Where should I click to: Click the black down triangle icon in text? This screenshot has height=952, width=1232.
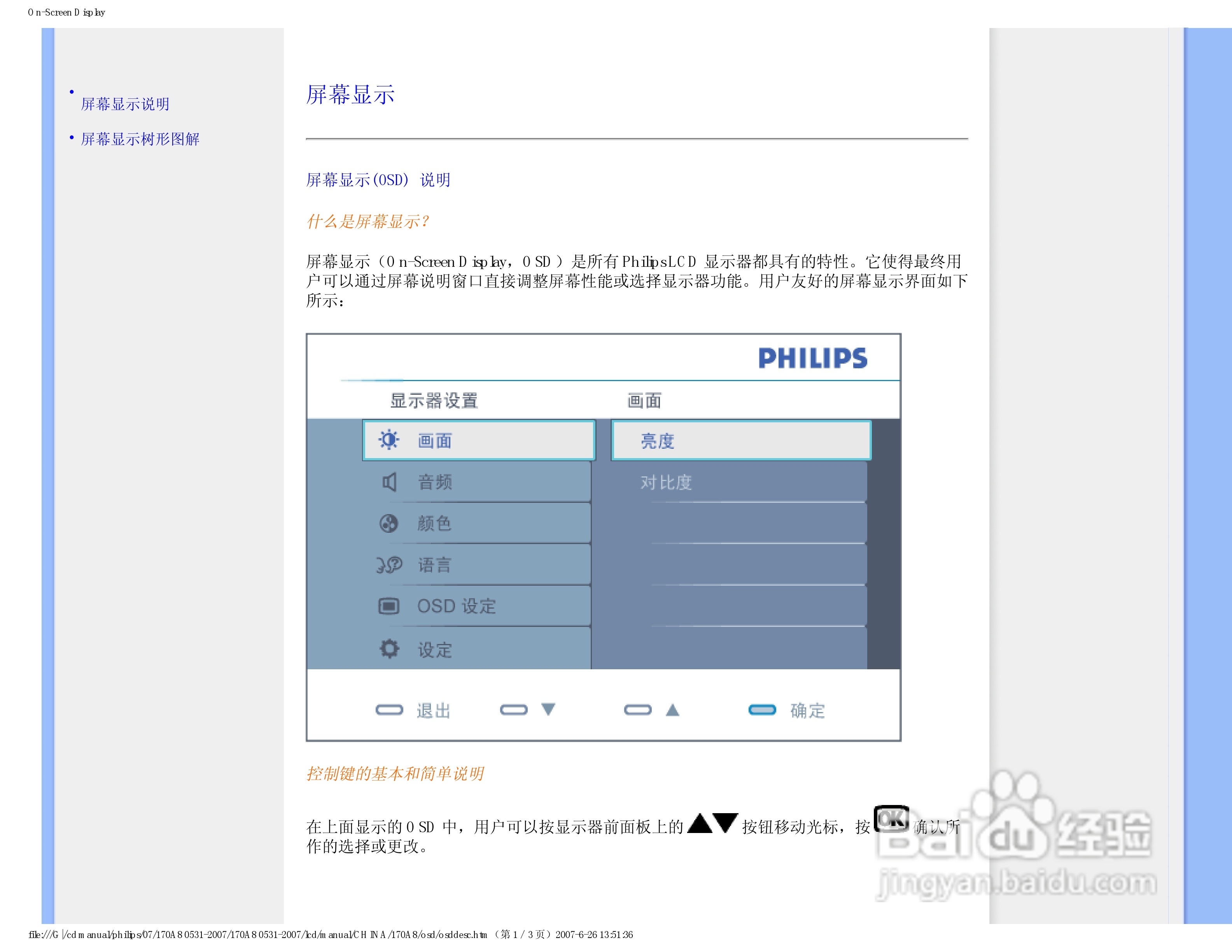coord(725,823)
